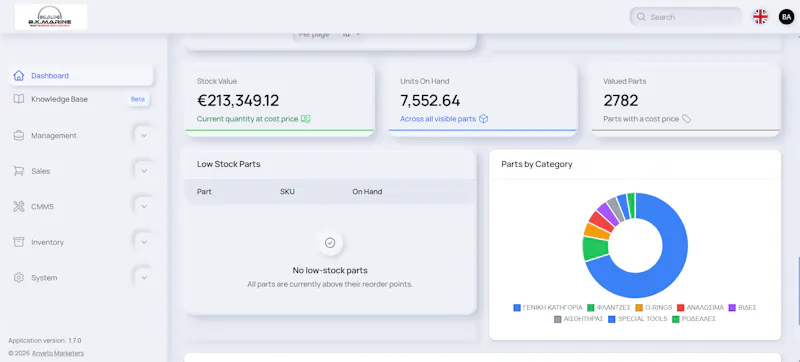Click the 7,552.64 units on hand figure
The height and width of the screenshot is (362, 800).
tap(430, 100)
